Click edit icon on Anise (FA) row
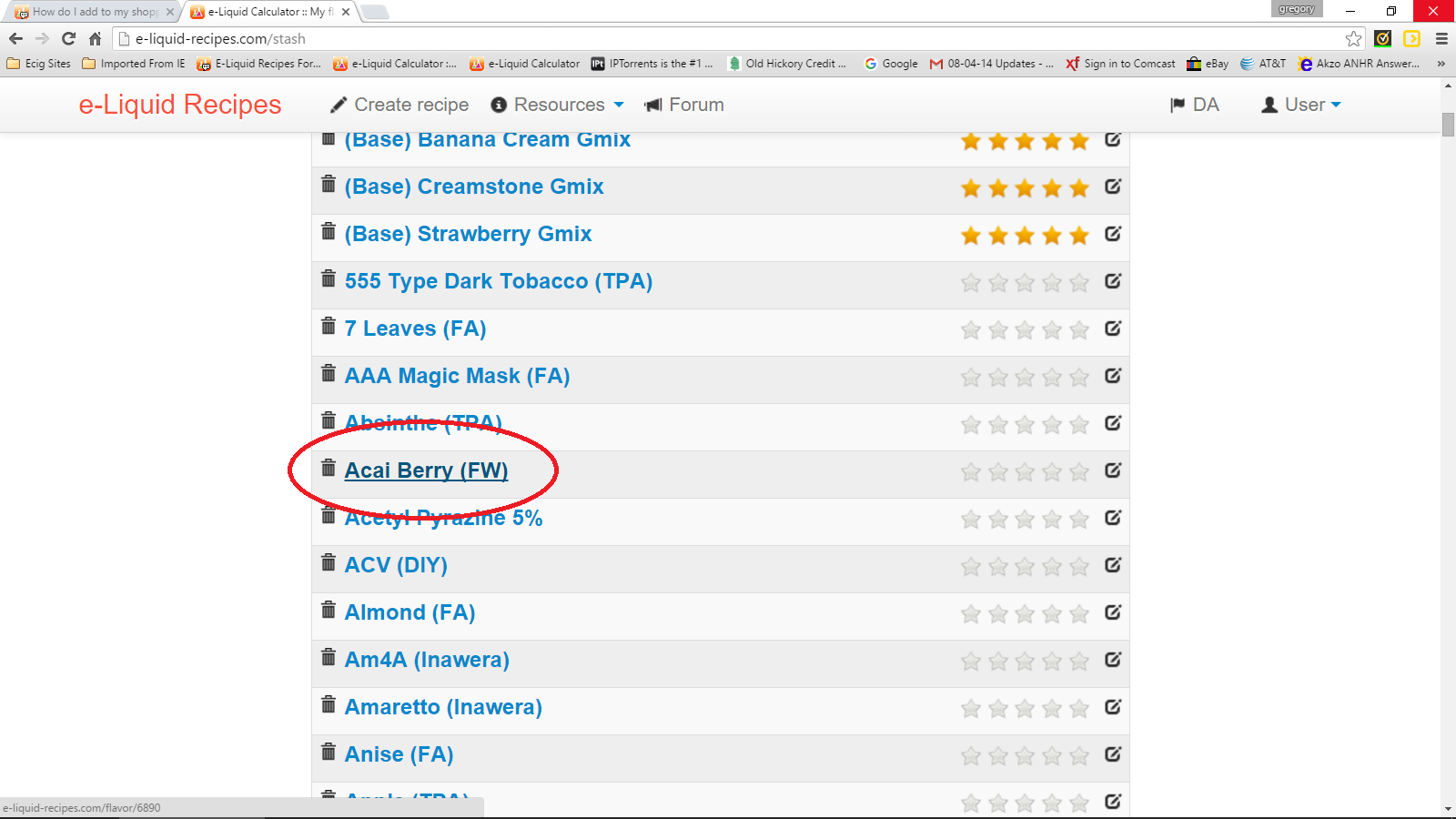 (x=1113, y=754)
